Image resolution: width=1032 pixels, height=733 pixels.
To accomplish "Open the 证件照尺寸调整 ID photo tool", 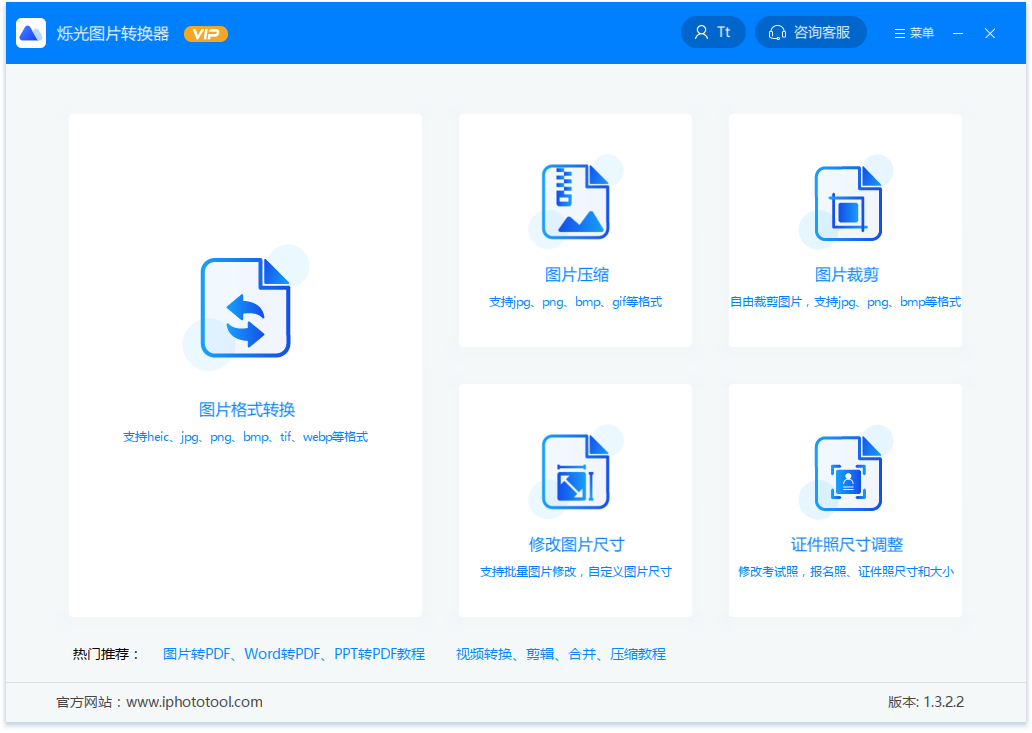I will tap(845, 470).
